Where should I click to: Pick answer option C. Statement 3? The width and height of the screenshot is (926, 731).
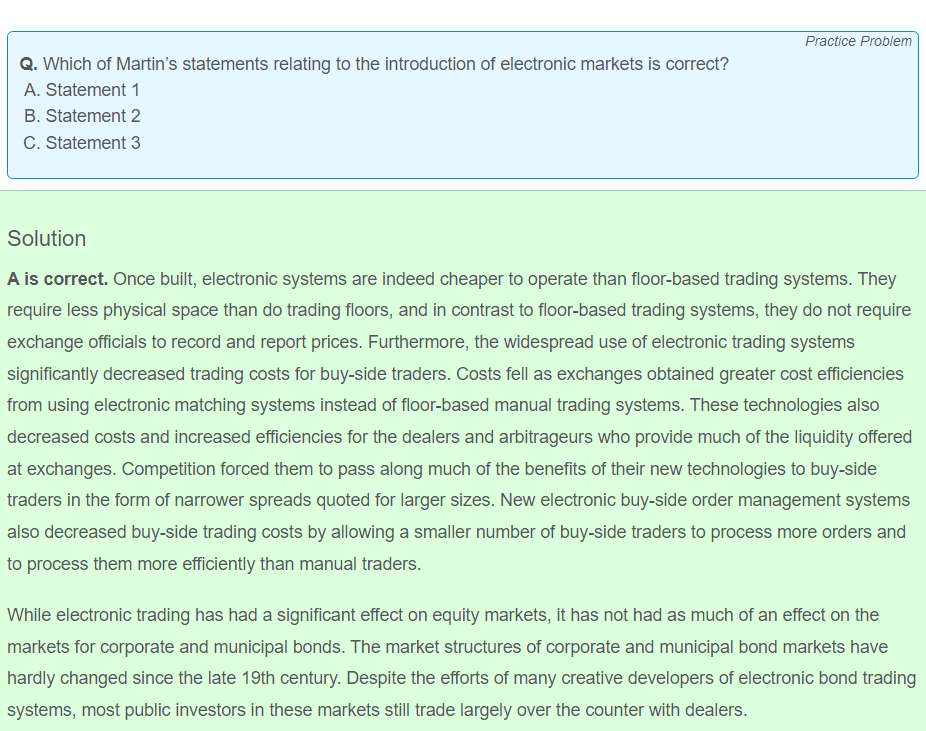(82, 143)
